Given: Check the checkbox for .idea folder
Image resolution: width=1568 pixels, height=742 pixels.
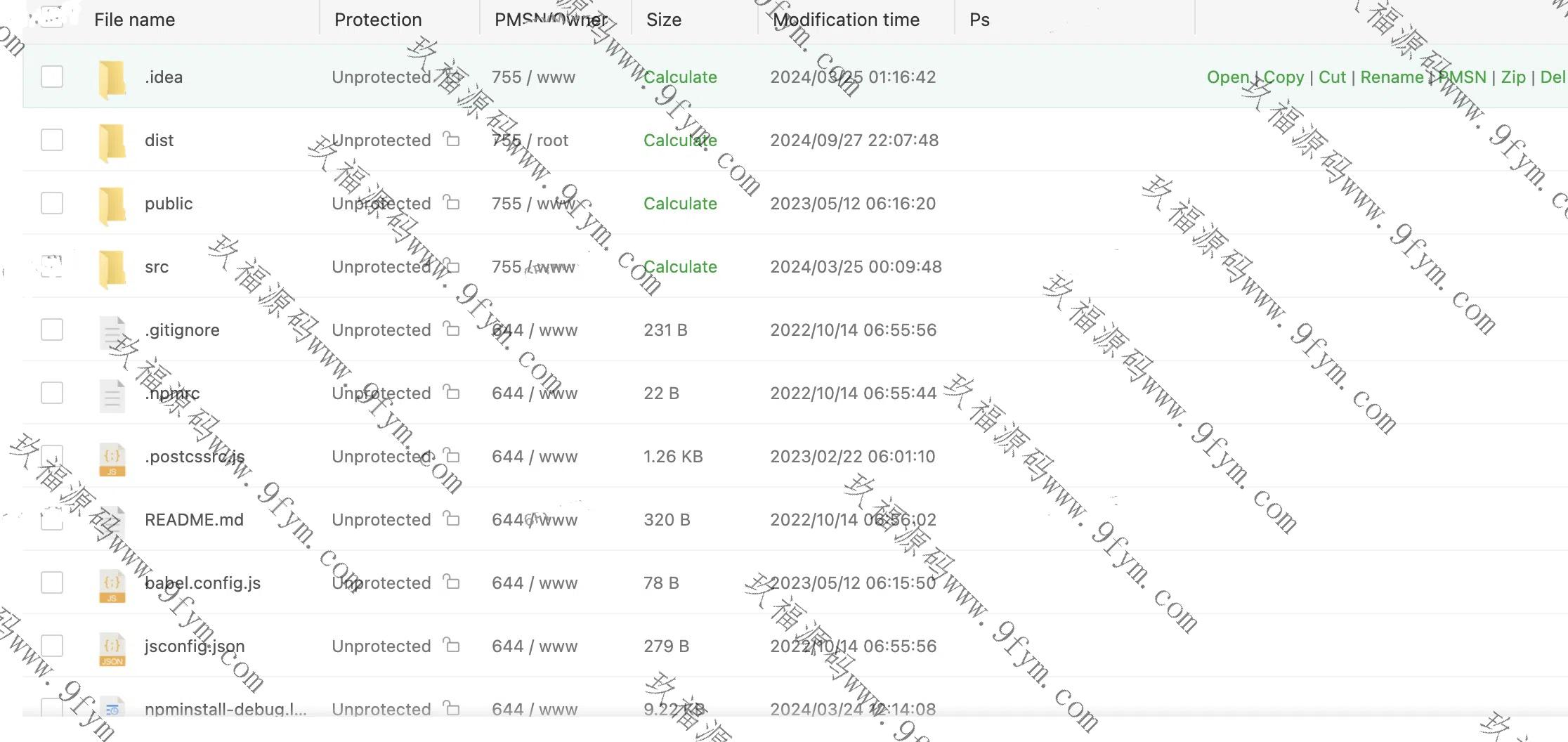Looking at the screenshot, I should 52,77.
